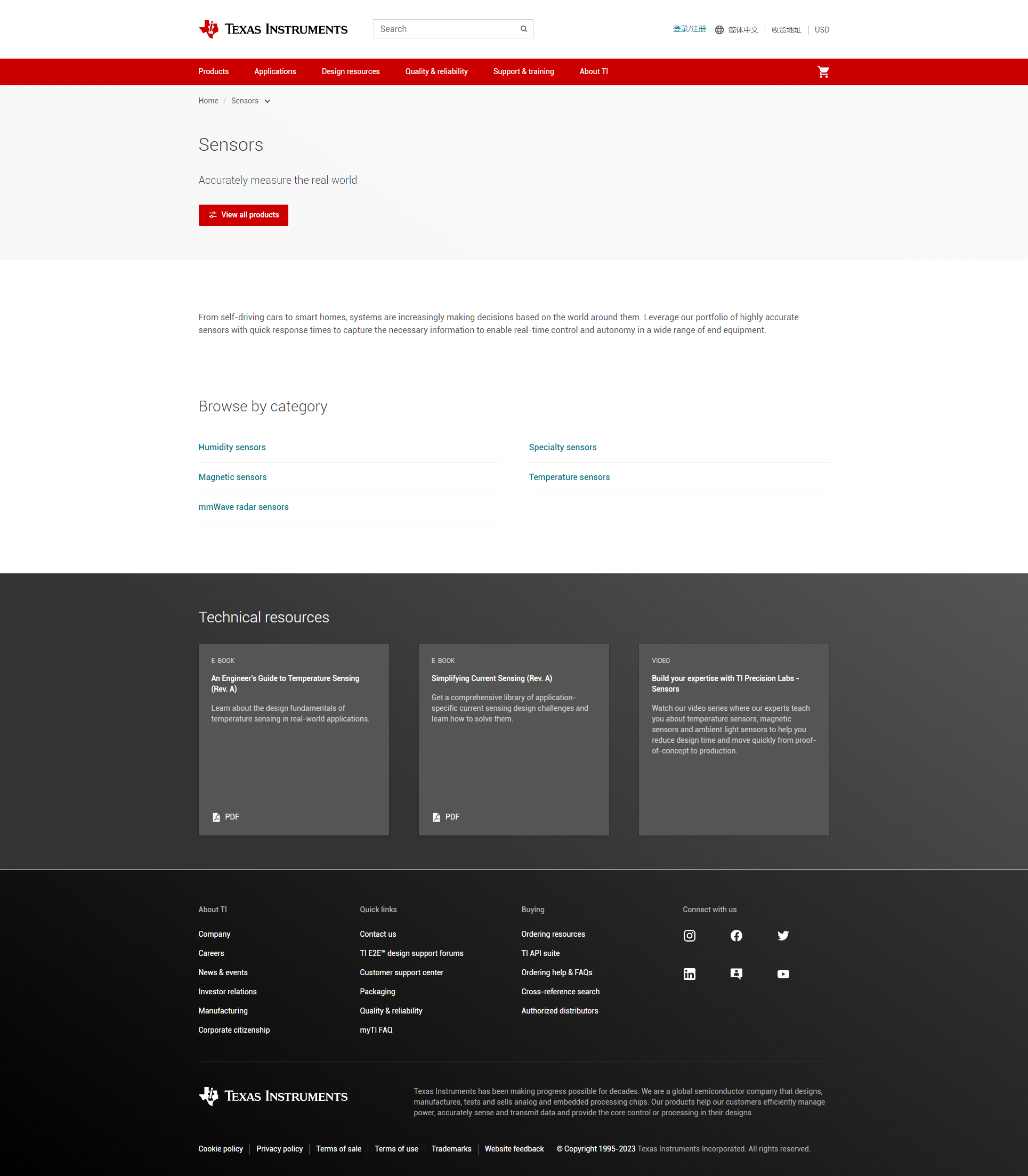Open Authorized distributors link
The width and height of the screenshot is (1028, 1176).
(x=560, y=1011)
